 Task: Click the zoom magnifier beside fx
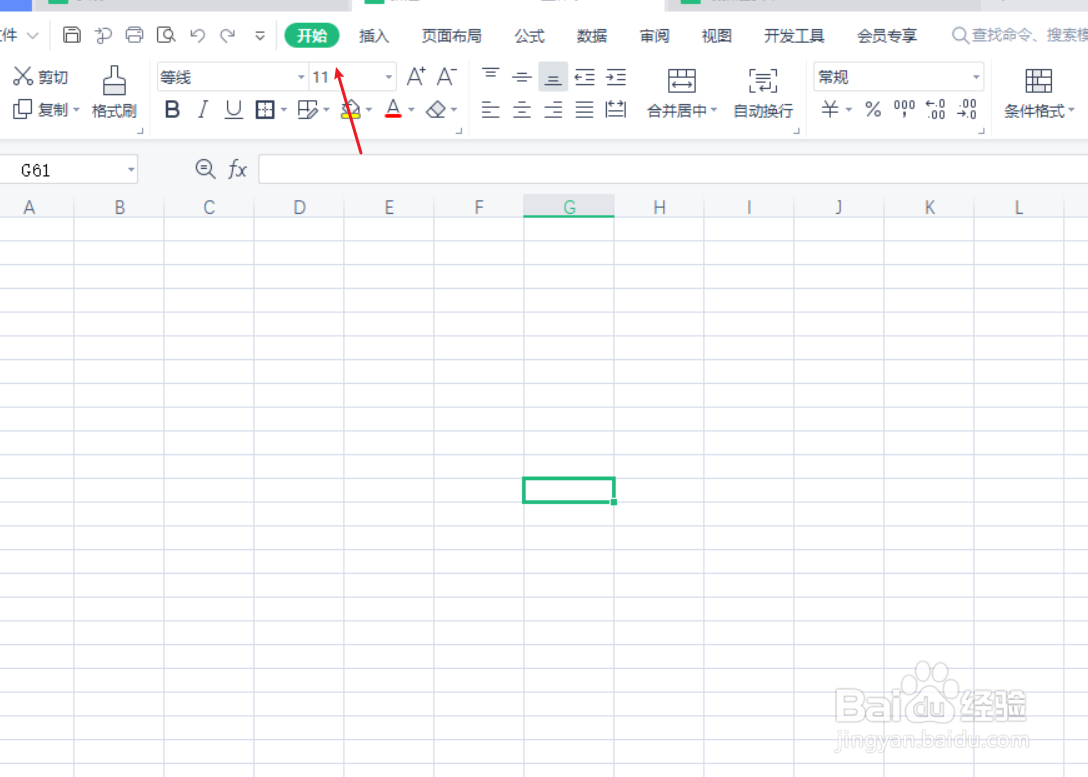point(205,169)
